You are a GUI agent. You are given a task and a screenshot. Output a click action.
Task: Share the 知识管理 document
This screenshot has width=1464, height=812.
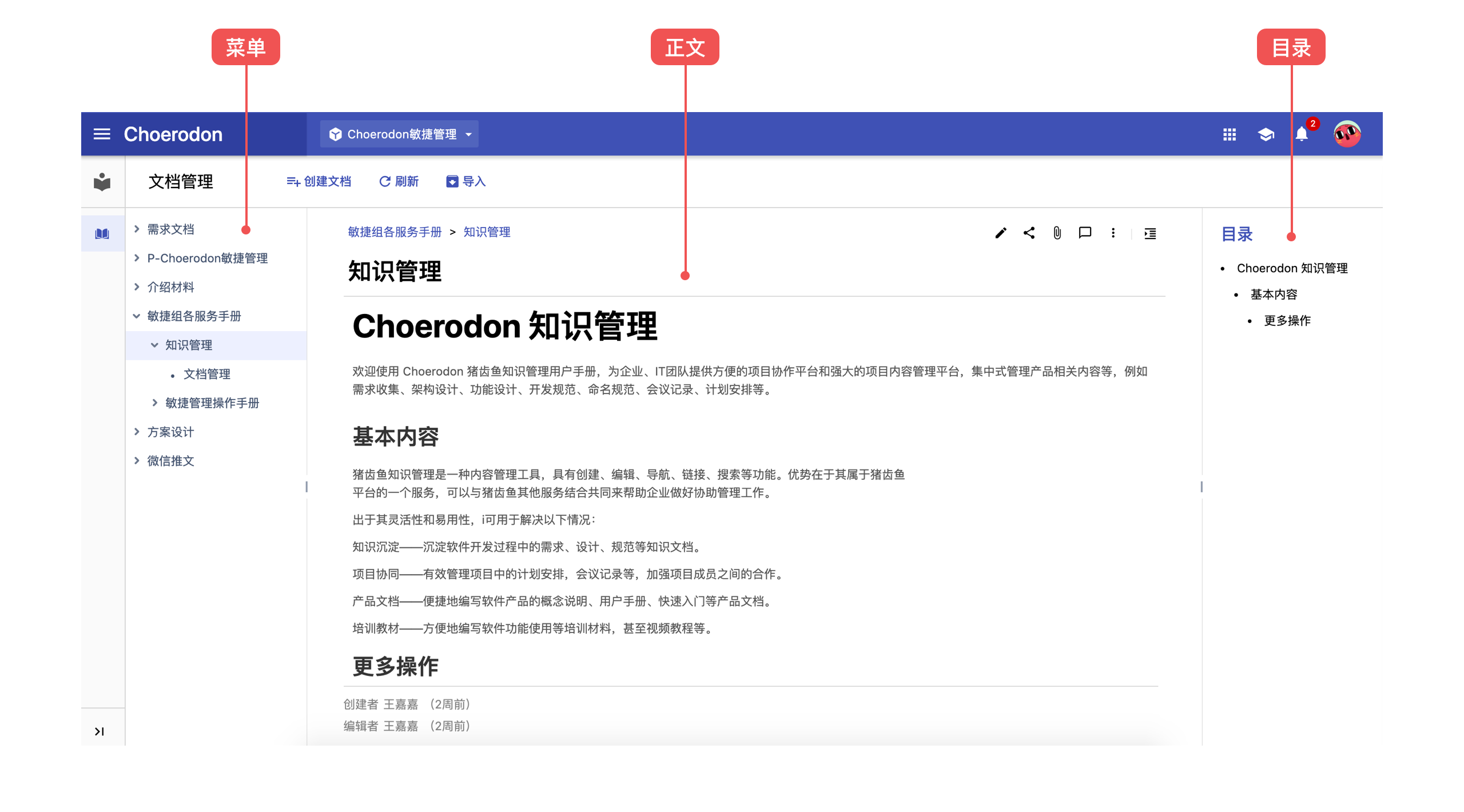tap(1029, 233)
